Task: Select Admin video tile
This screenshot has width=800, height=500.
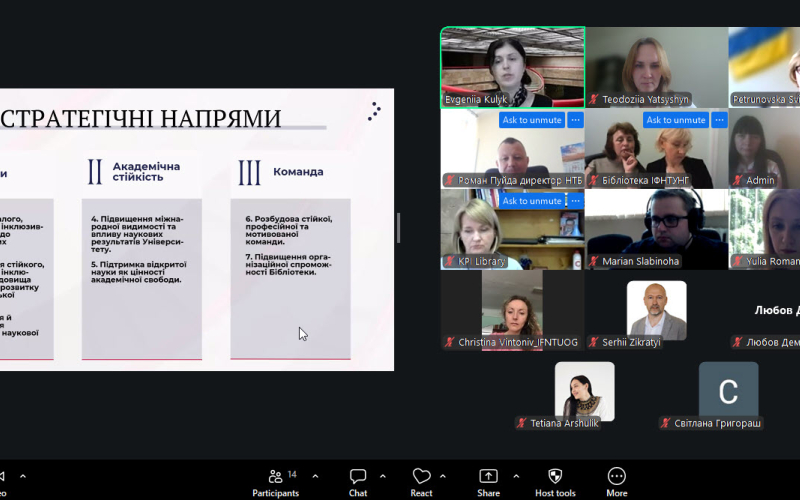Action: (764, 148)
